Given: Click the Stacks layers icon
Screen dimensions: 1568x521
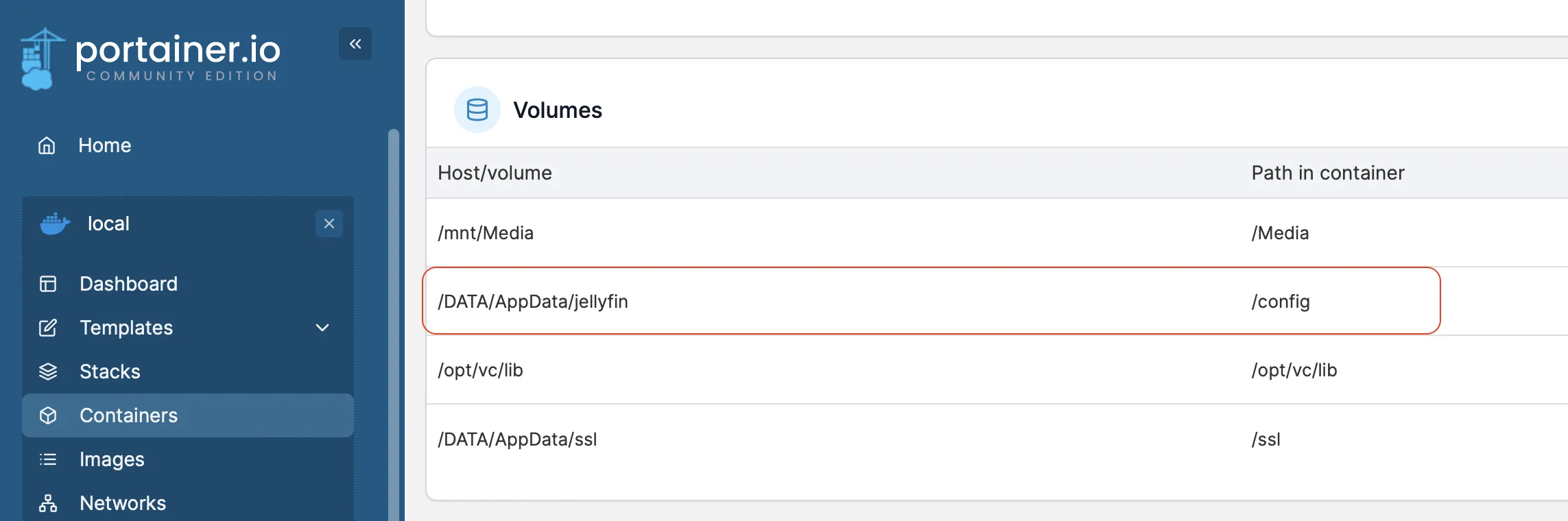Looking at the screenshot, I should [48, 372].
